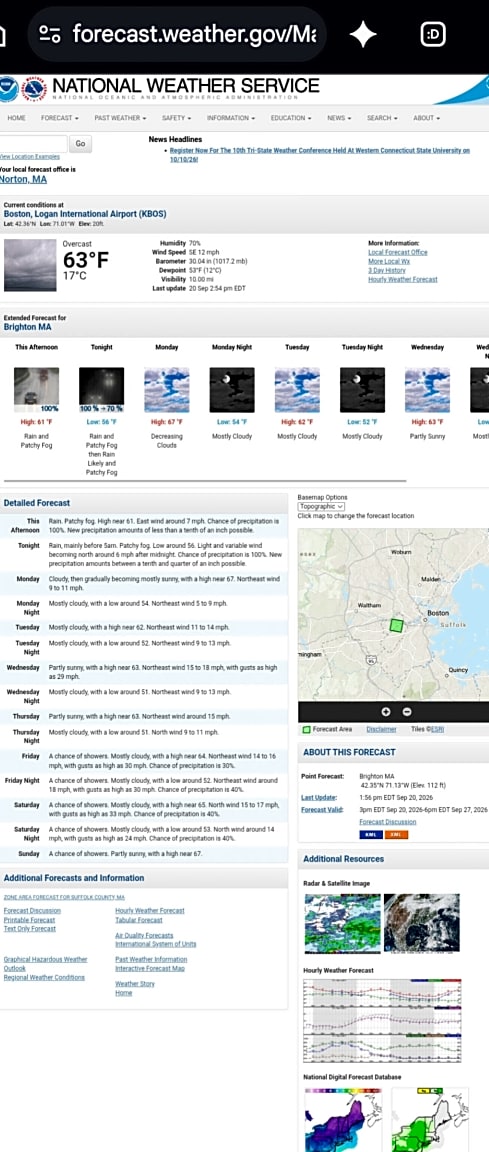489x1152 pixels.
Task: Open the SAFETY menu
Action: (176, 118)
